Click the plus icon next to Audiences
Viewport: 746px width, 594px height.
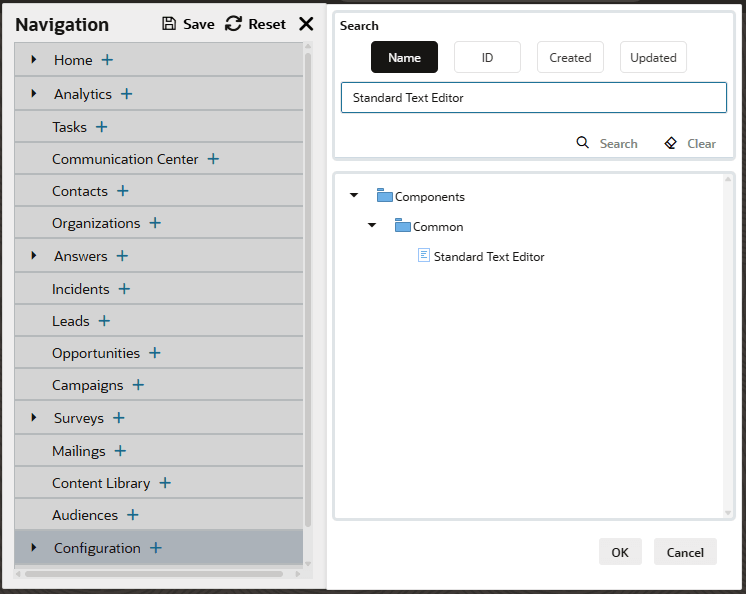point(133,515)
